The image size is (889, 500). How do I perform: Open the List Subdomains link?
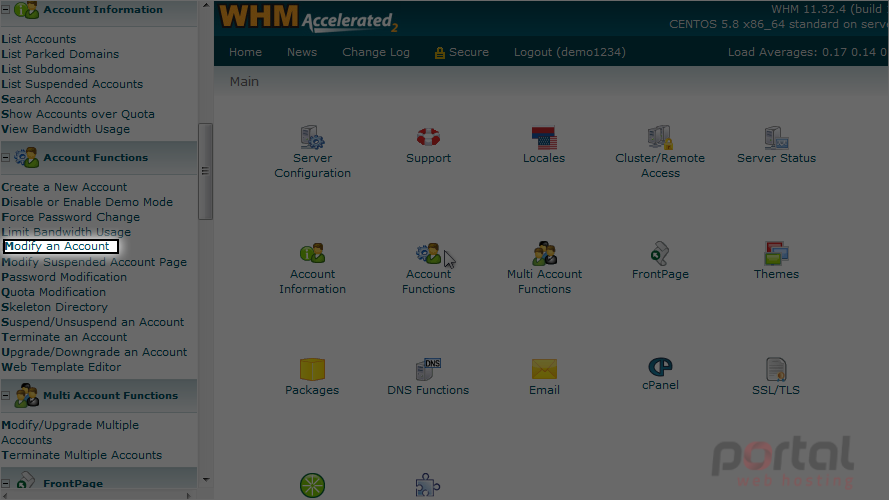pyautogui.click(x=48, y=69)
